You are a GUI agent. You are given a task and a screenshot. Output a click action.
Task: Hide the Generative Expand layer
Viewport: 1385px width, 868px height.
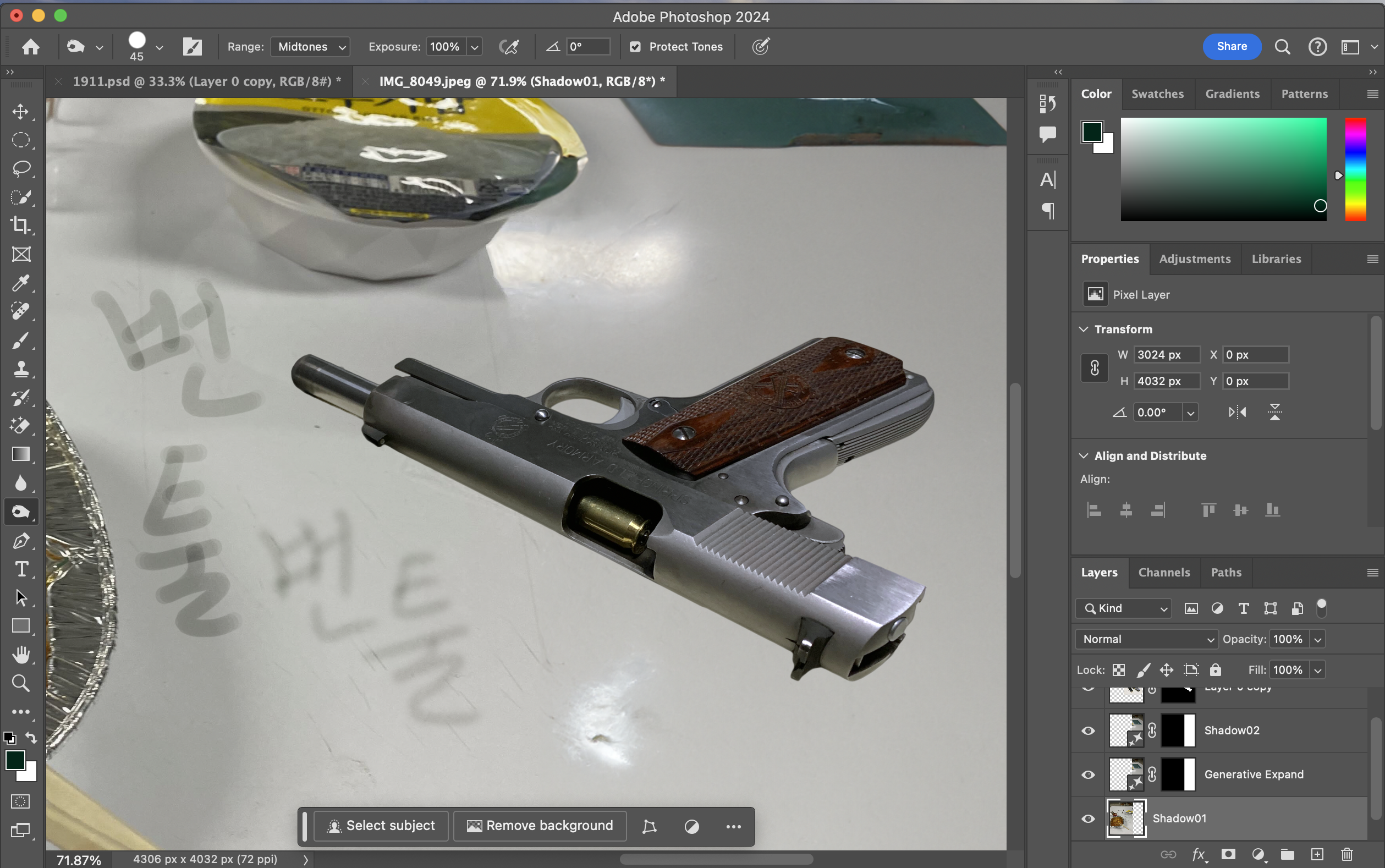[1089, 775]
